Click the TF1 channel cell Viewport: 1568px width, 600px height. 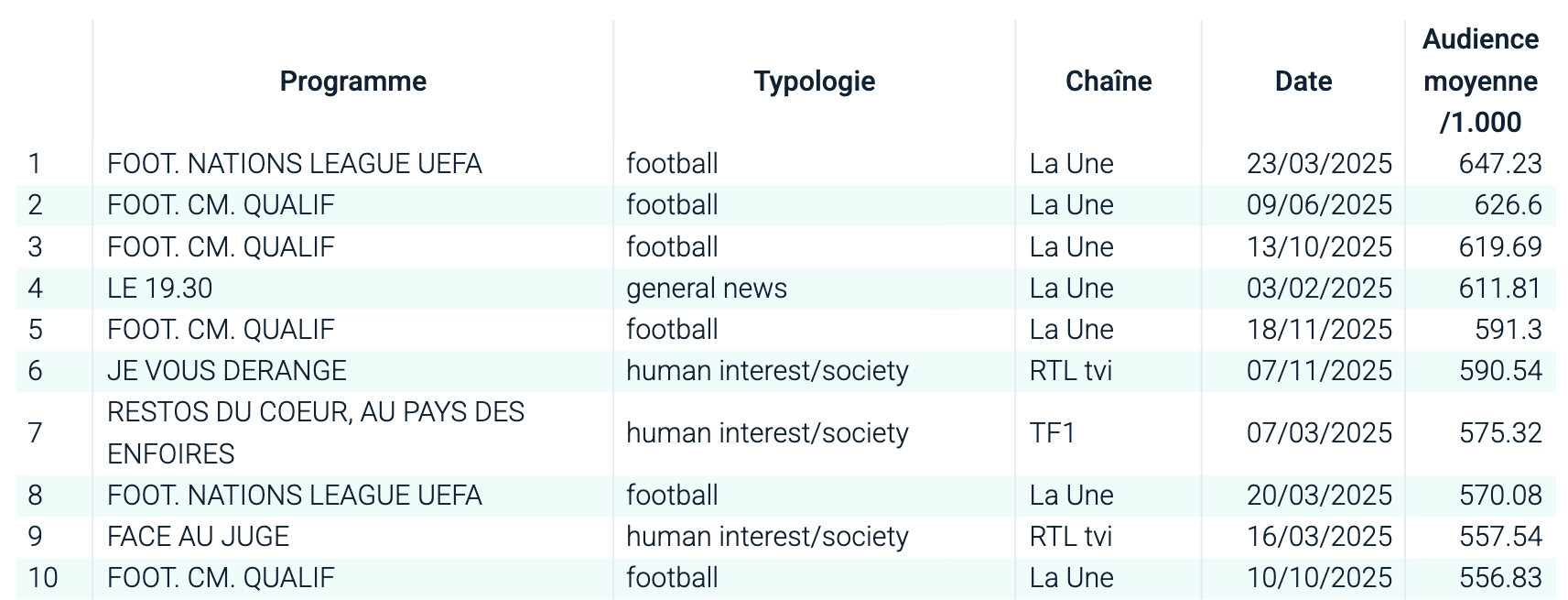[x=1052, y=432]
